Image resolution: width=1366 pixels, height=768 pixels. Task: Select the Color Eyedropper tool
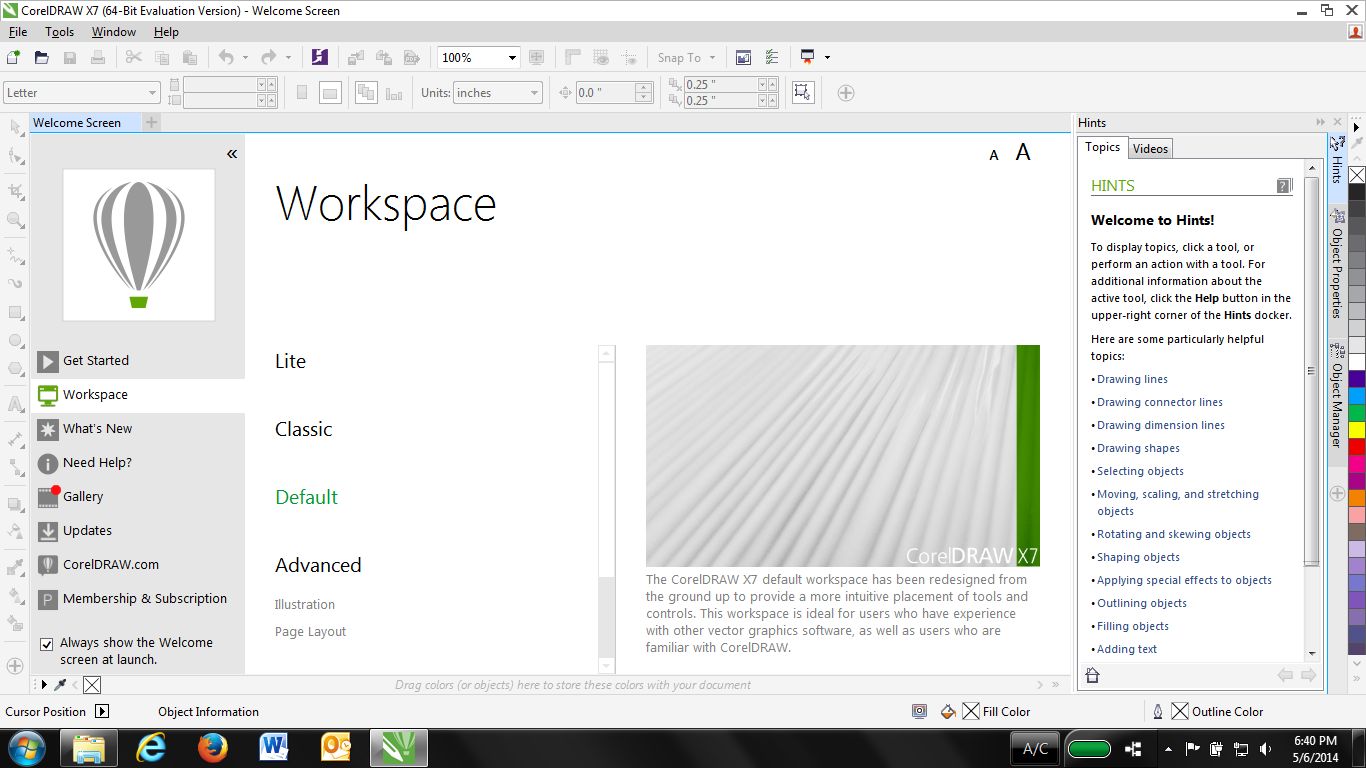pyautogui.click(x=15, y=566)
